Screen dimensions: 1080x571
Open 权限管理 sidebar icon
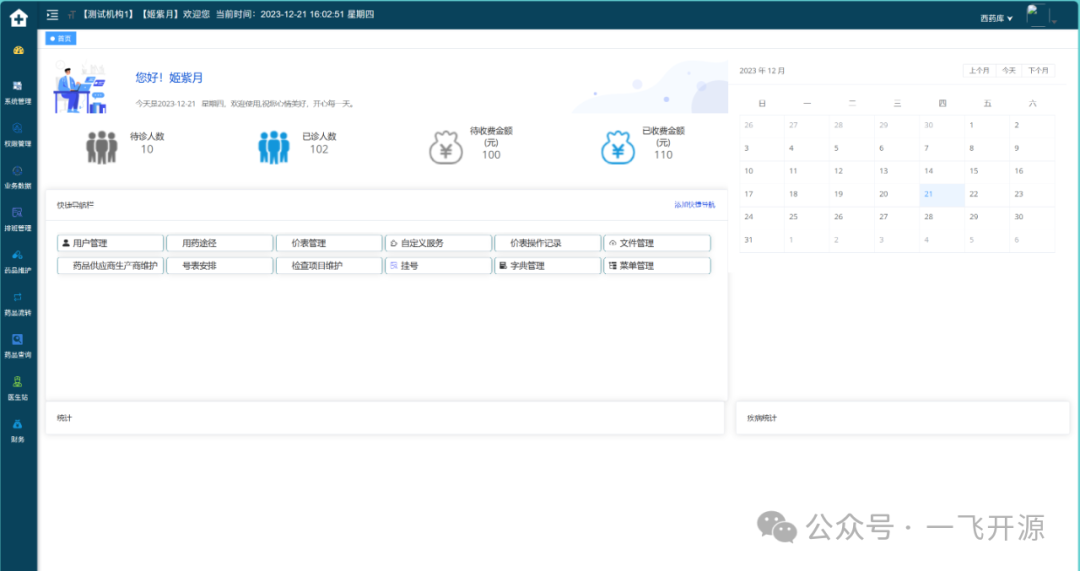tap(18, 134)
